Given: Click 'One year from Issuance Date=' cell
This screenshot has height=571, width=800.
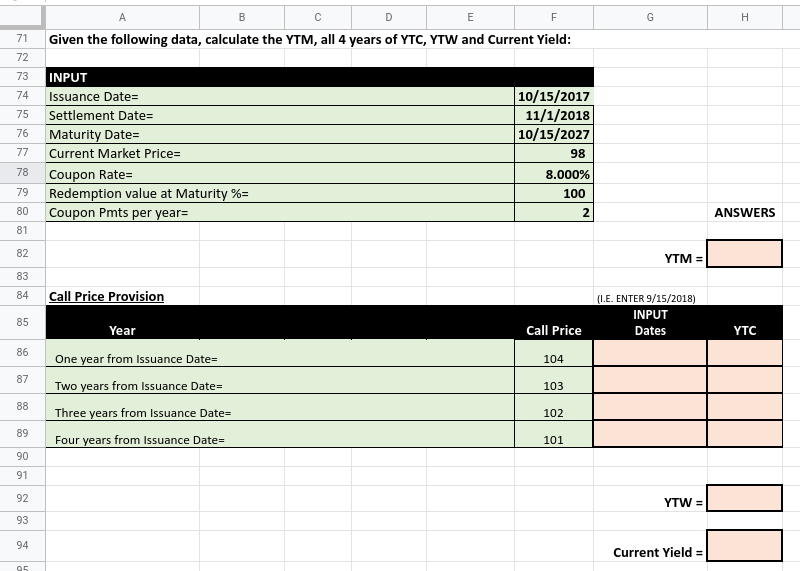Looking at the screenshot, I should click(280, 353).
